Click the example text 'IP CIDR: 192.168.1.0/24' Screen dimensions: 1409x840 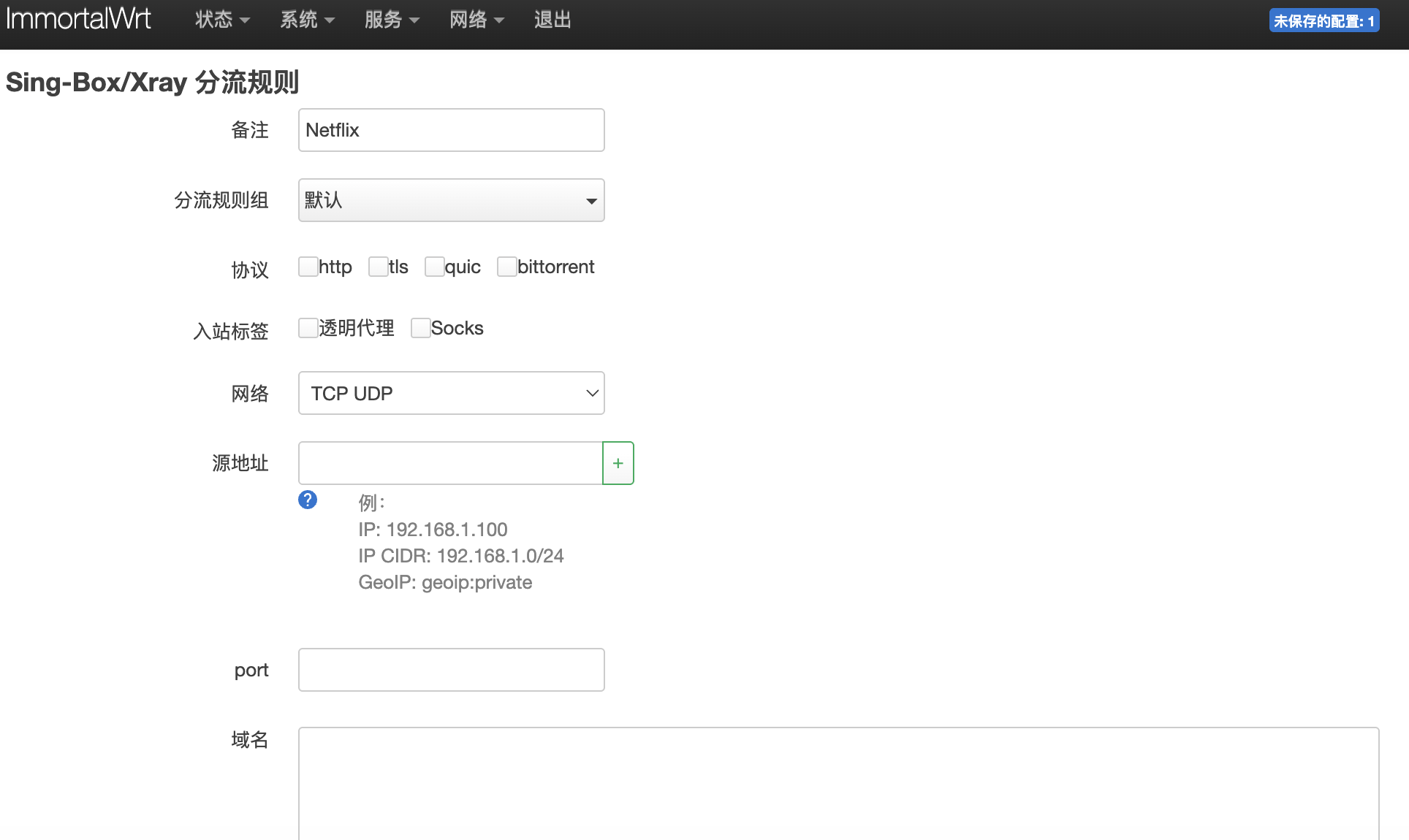461,556
